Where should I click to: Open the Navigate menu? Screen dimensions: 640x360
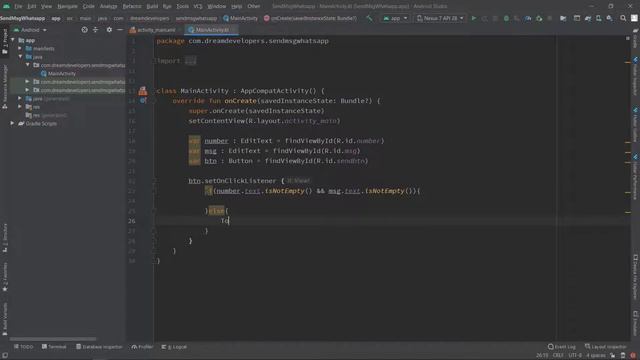tap(67, 6)
